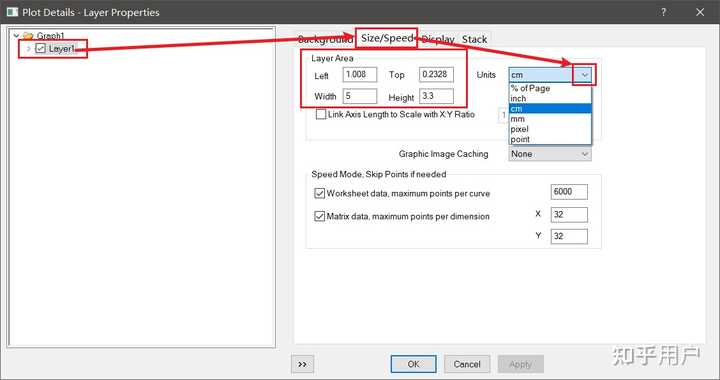The height and width of the screenshot is (380, 720).
Task: Switch to the Display tab
Action: pos(438,39)
